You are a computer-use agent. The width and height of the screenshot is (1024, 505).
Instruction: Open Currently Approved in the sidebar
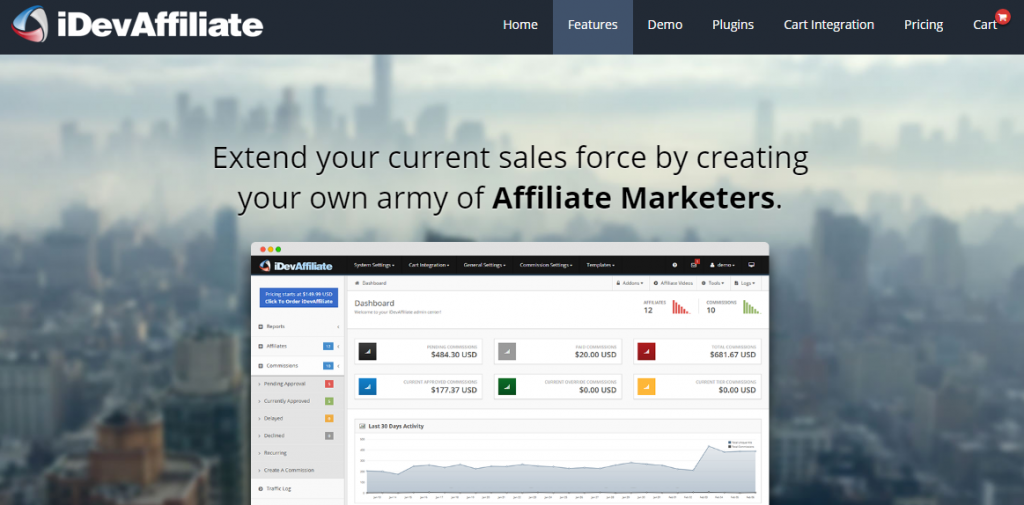click(298, 401)
